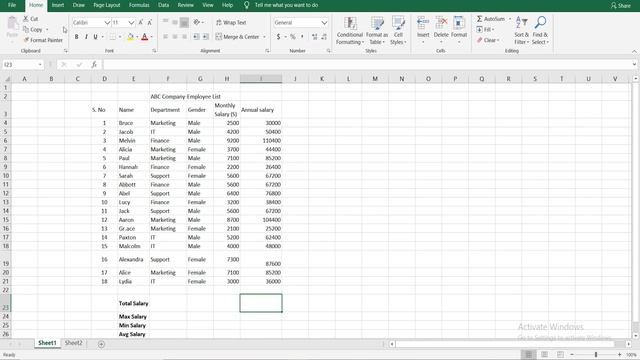Open Font group dialog launcher
The image size is (640, 360).
coord(154,51)
